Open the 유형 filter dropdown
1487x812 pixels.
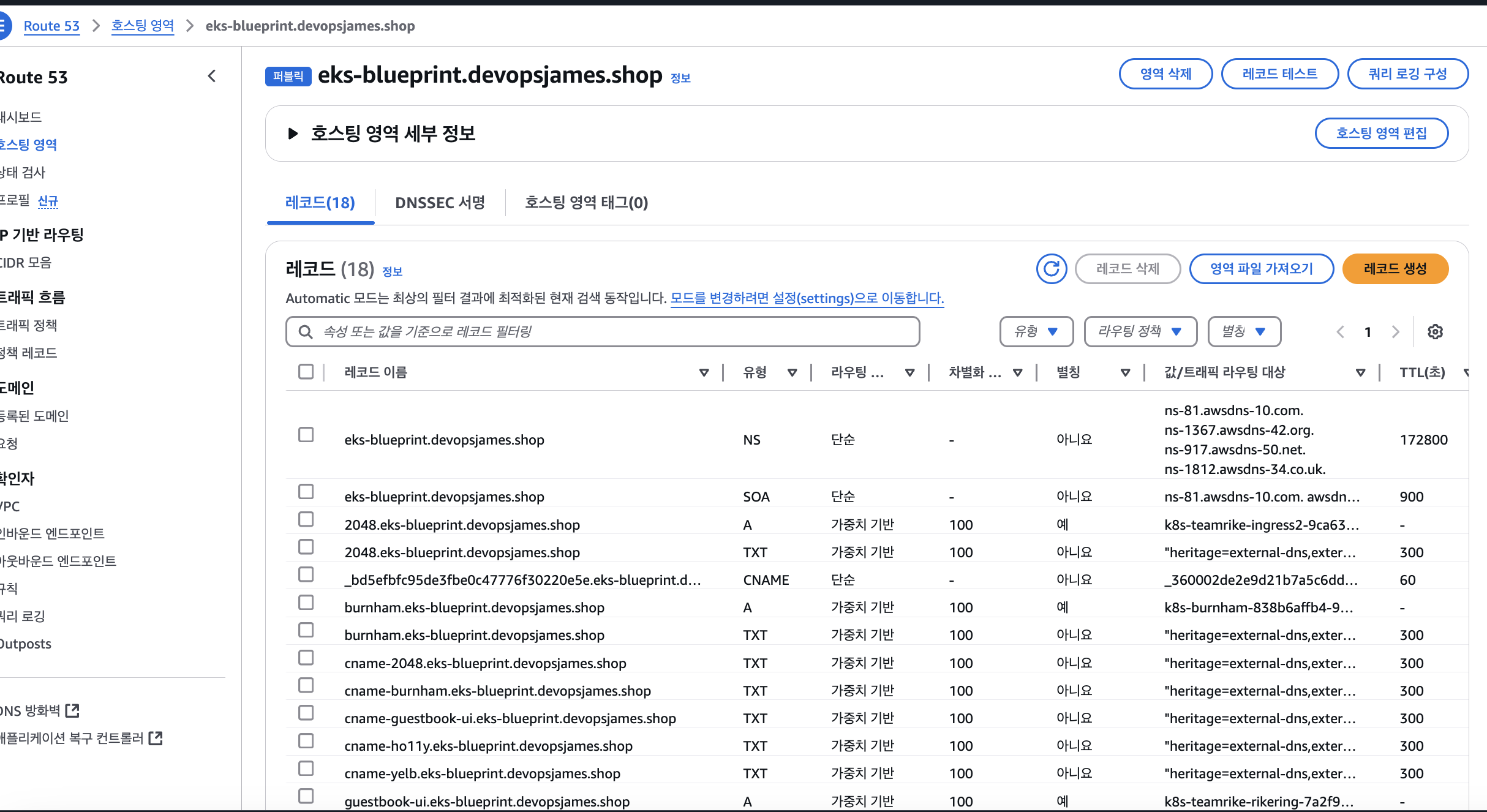[1036, 332]
